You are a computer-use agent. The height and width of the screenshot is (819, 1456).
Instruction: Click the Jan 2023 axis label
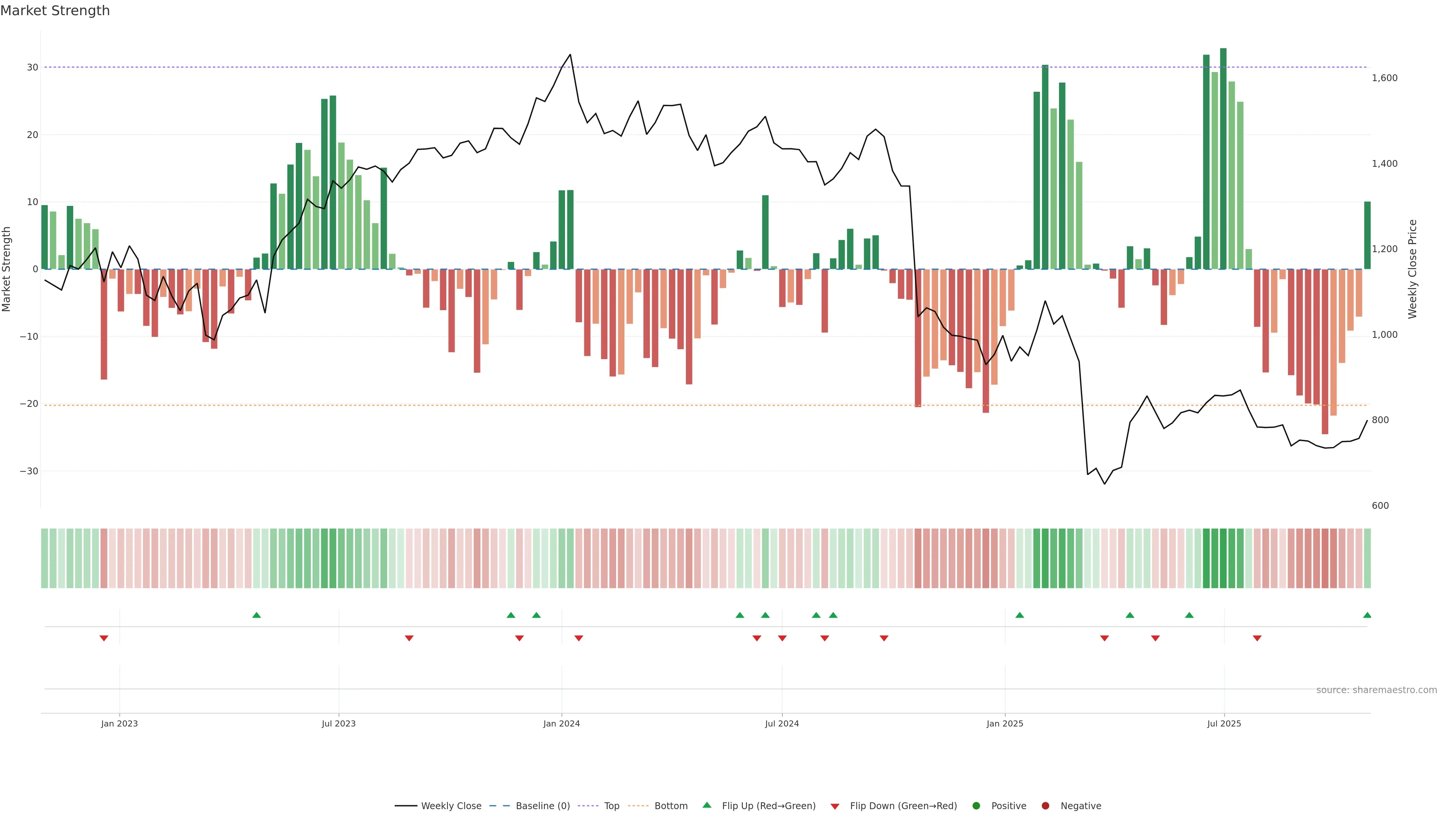coord(119,723)
